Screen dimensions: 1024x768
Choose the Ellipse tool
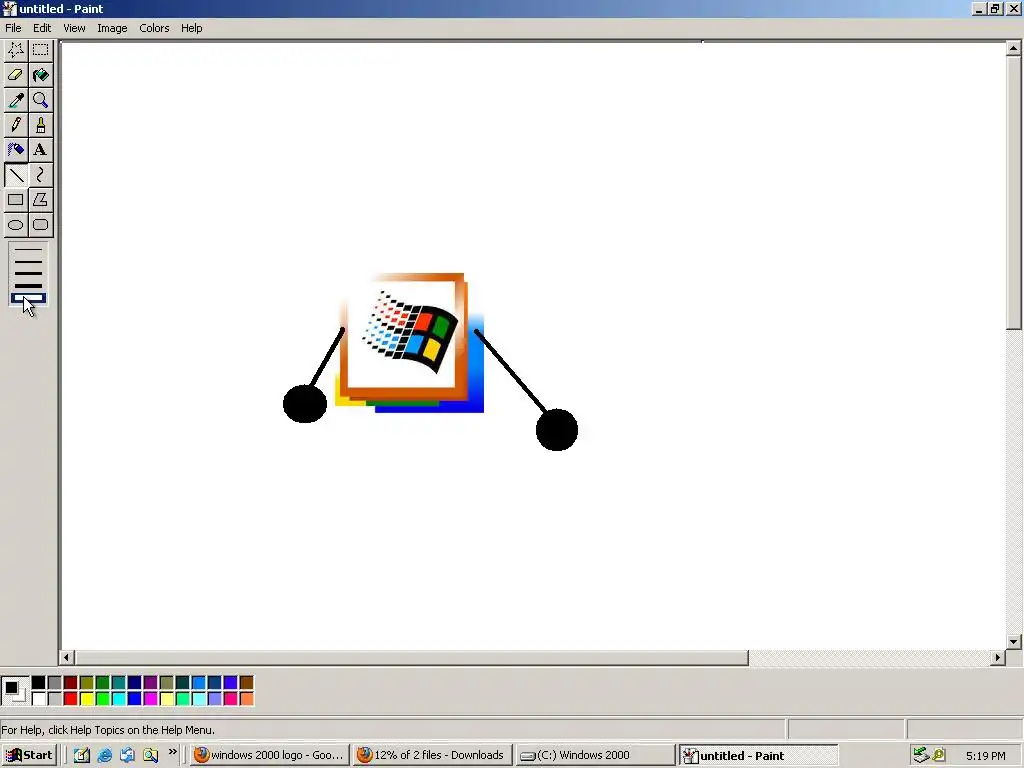click(16, 225)
